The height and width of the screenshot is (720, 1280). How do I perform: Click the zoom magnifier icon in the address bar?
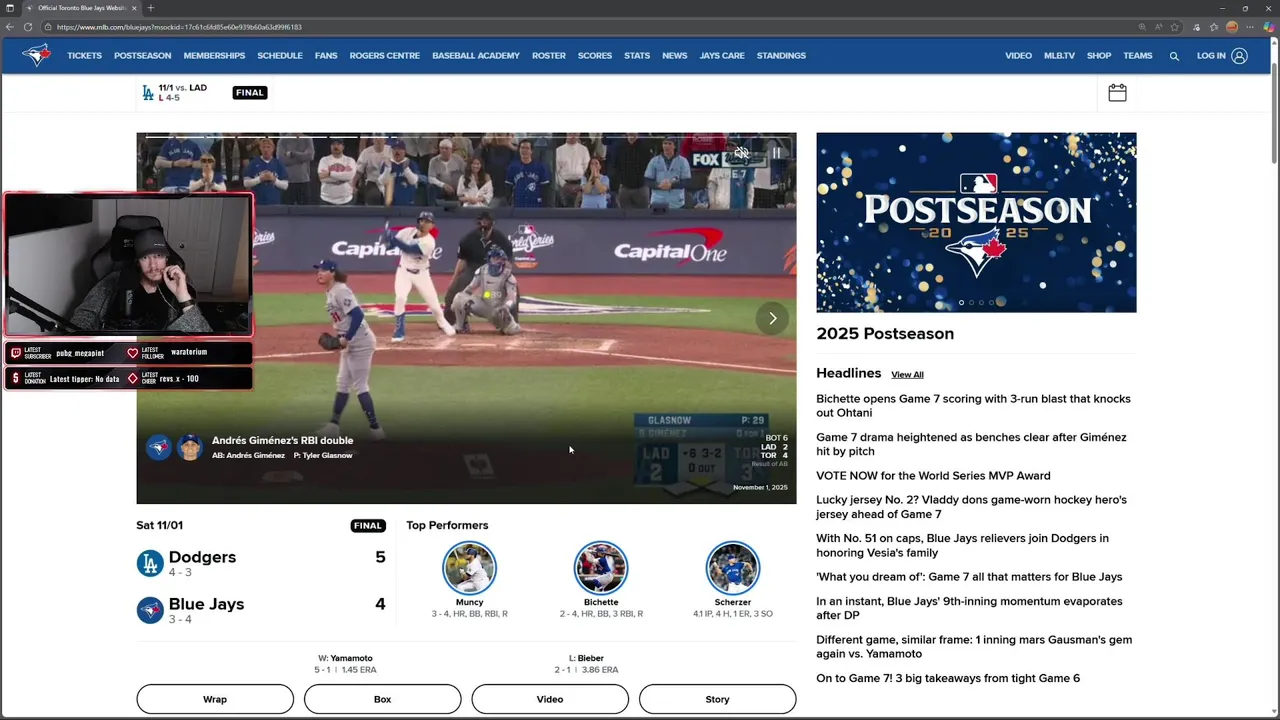point(1142,27)
